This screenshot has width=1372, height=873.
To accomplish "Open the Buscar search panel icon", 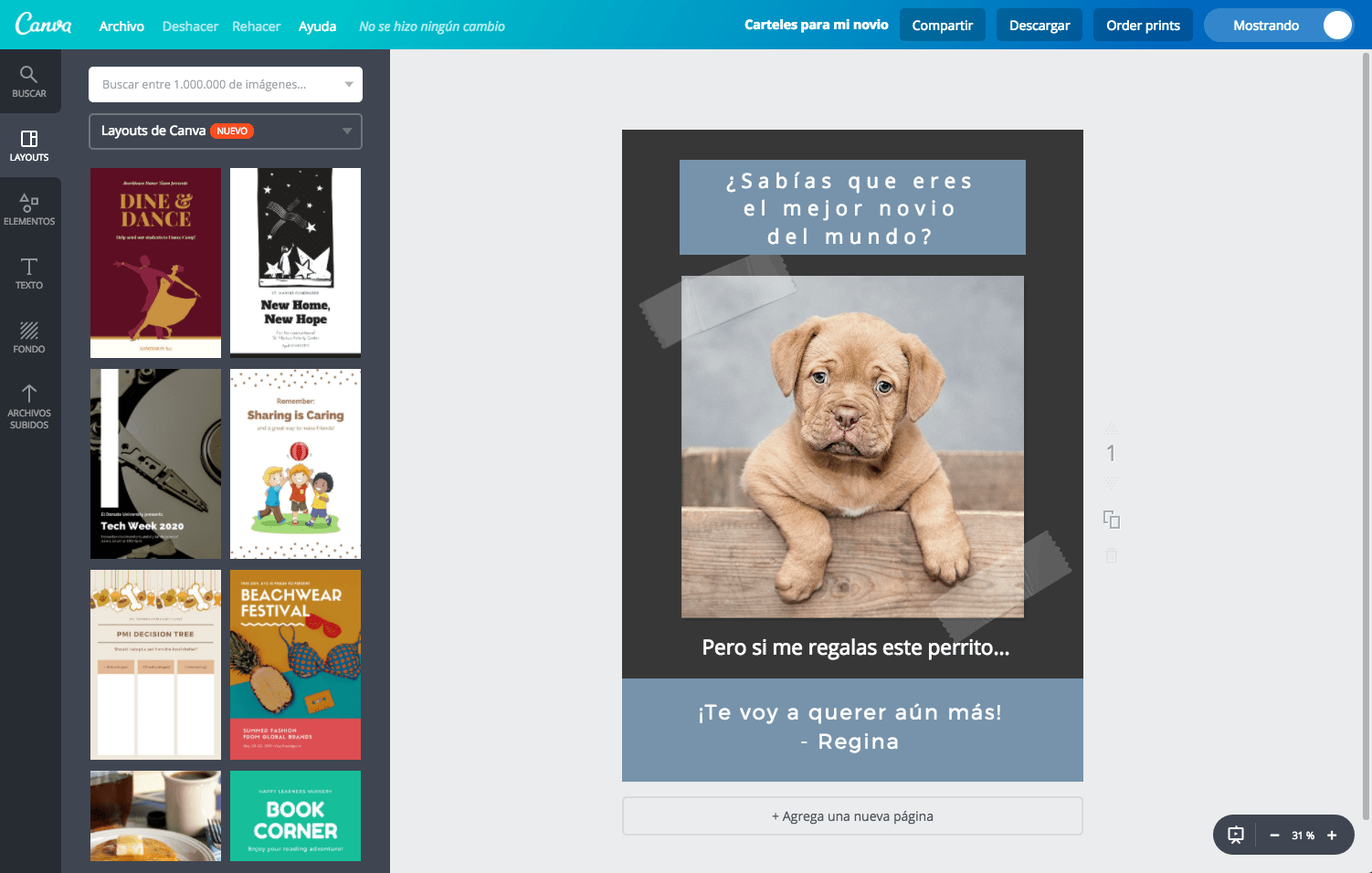I will click(29, 80).
